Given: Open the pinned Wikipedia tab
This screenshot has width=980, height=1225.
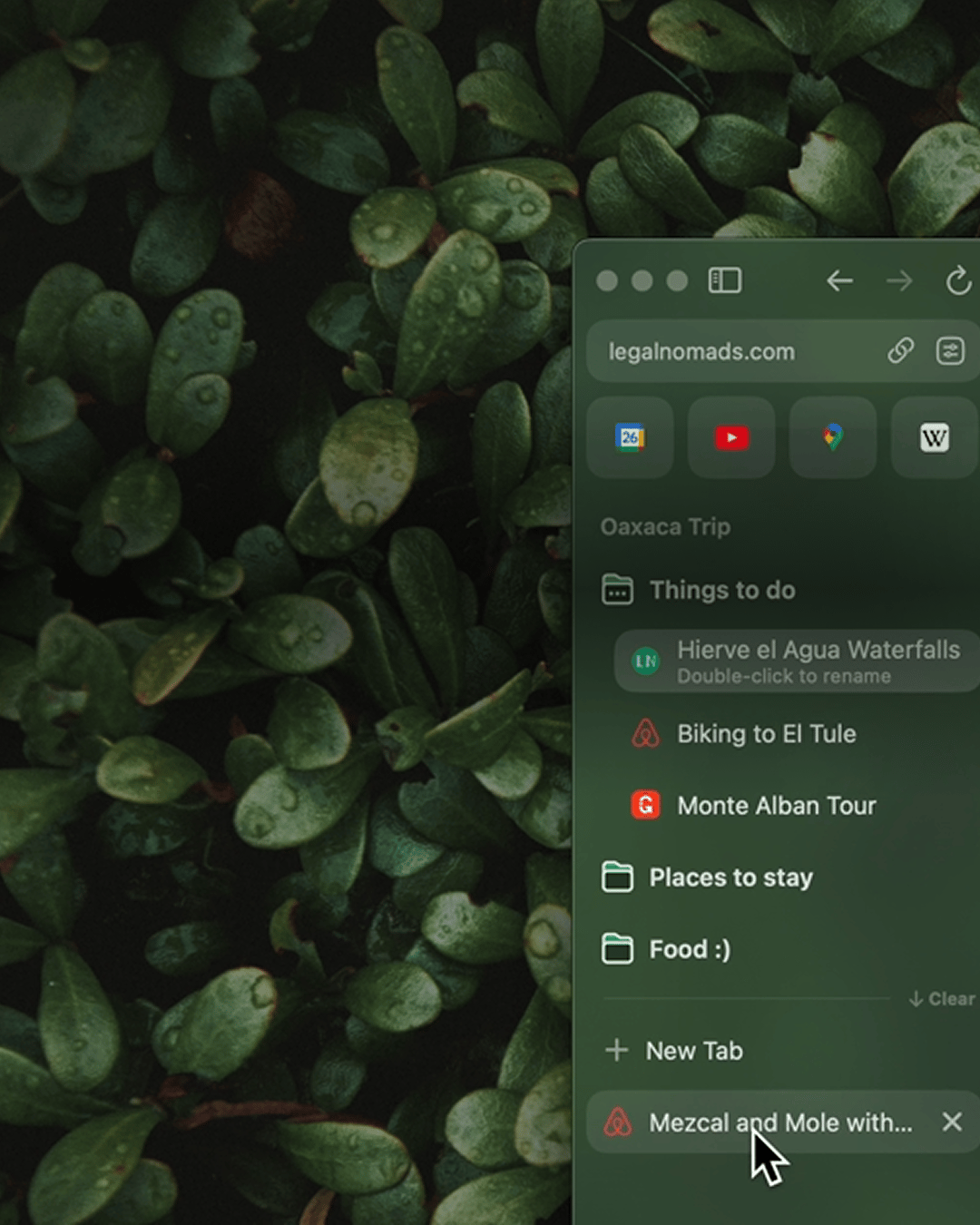Looking at the screenshot, I should pos(935,437).
